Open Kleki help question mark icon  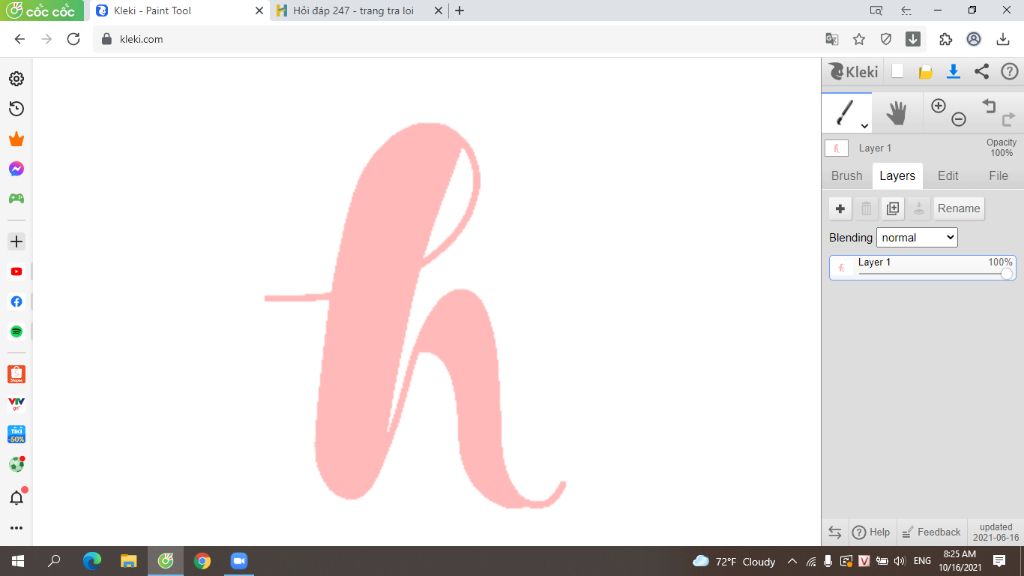(x=1010, y=71)
